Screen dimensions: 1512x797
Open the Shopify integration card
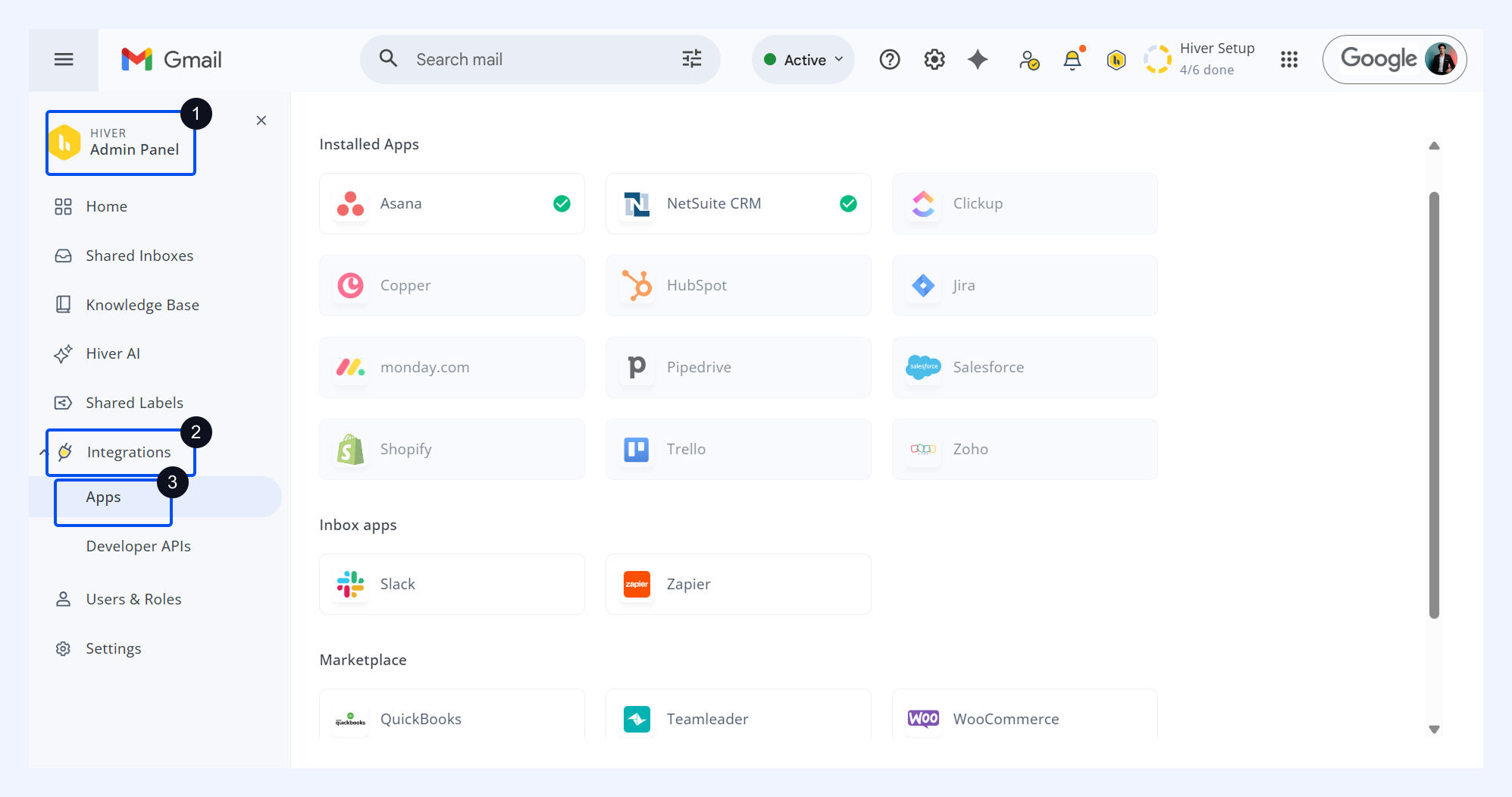[452, 449]
